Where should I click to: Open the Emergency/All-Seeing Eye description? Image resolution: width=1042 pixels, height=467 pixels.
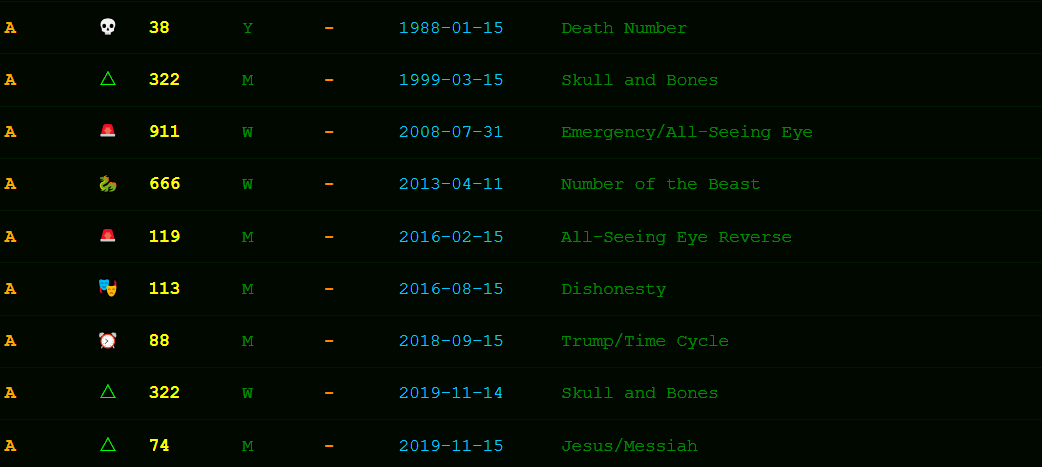coord(687,132)
